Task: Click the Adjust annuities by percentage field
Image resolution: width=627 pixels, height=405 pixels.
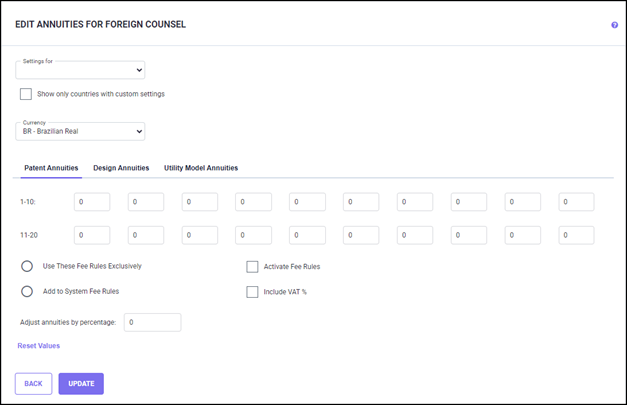Action: 152,322
